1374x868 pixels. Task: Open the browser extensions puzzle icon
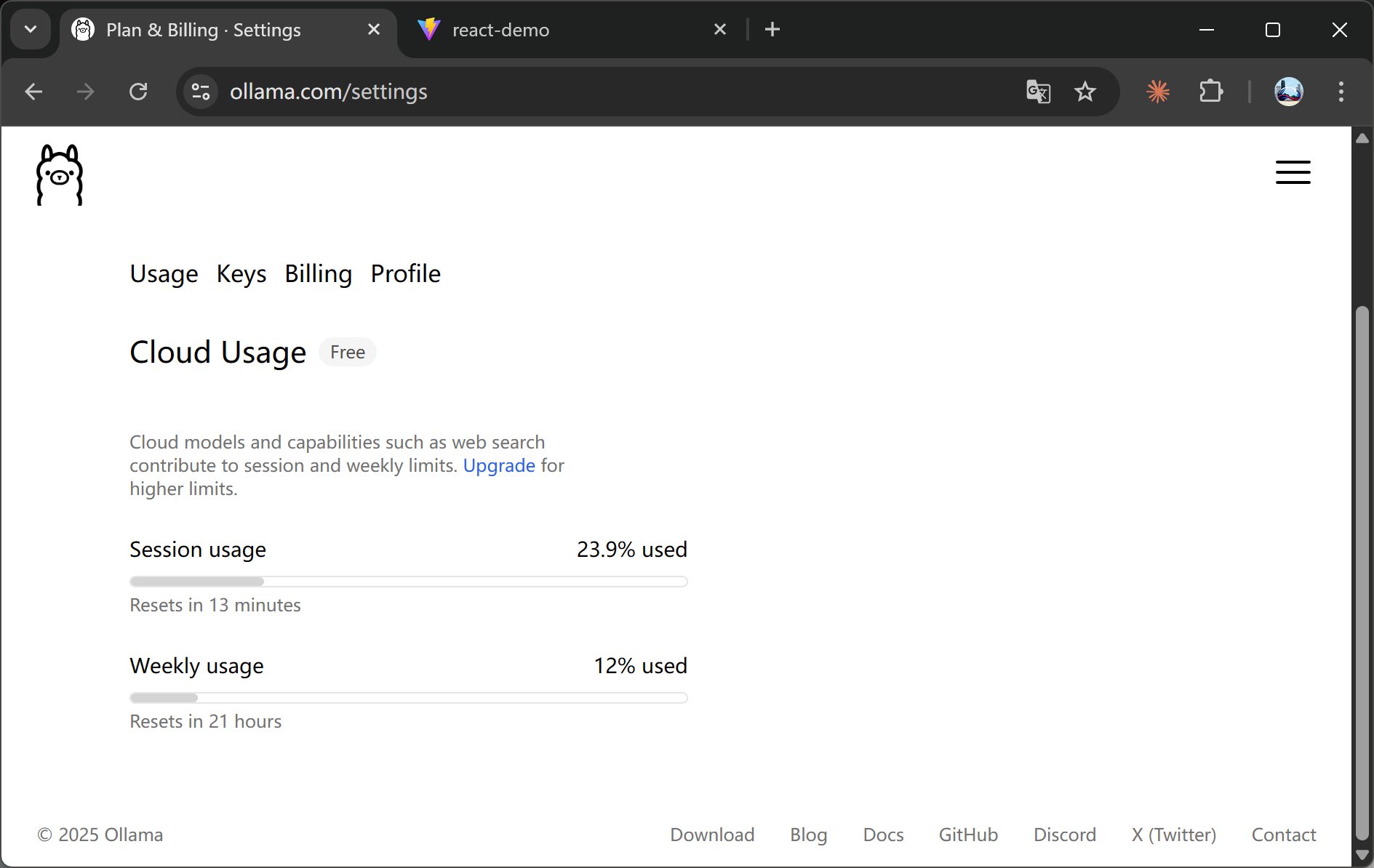(1210, 92)
